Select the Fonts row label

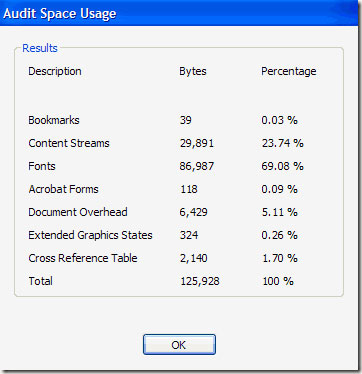pyautogui.click(x=42, y=166)
